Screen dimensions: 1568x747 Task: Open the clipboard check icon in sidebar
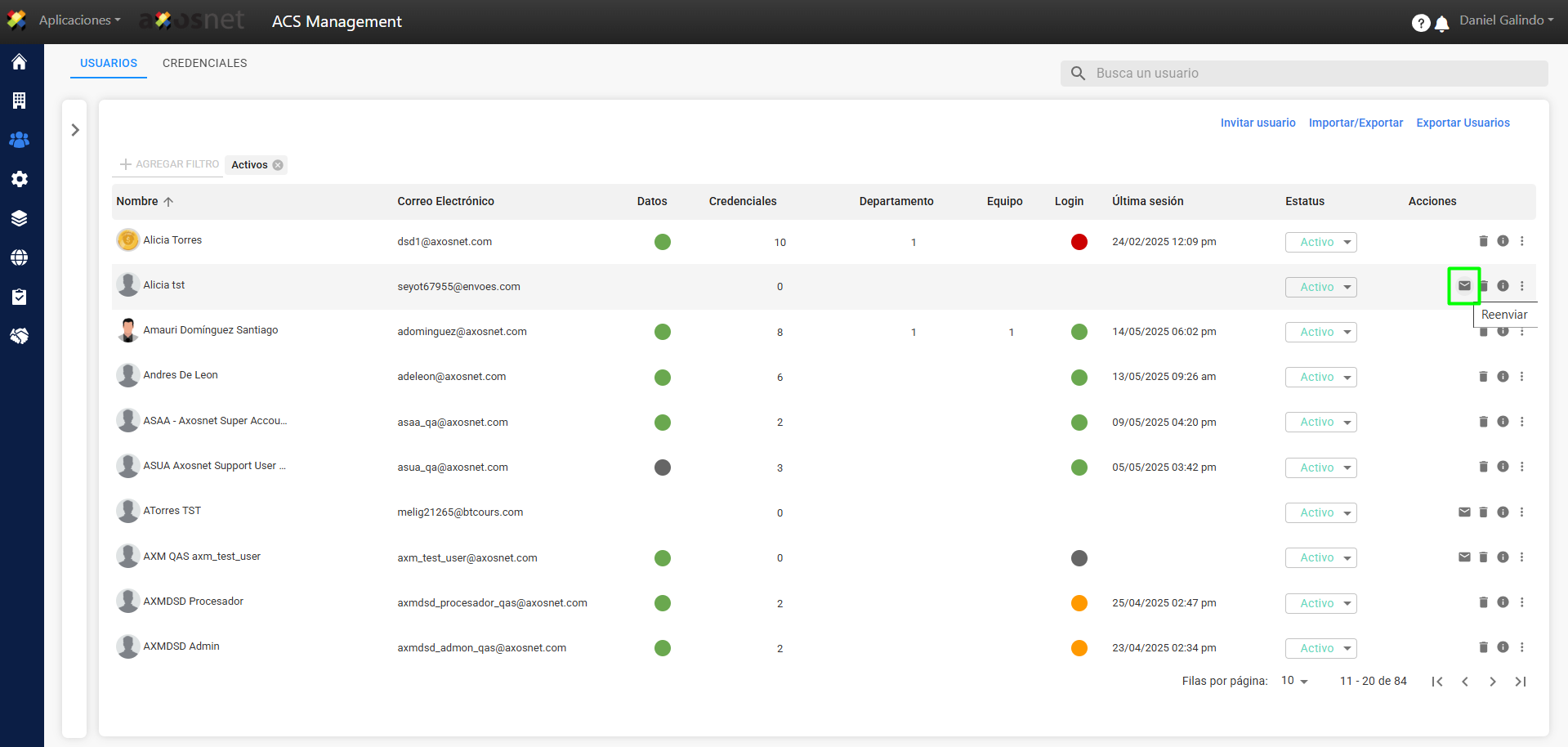pos(20,297)
